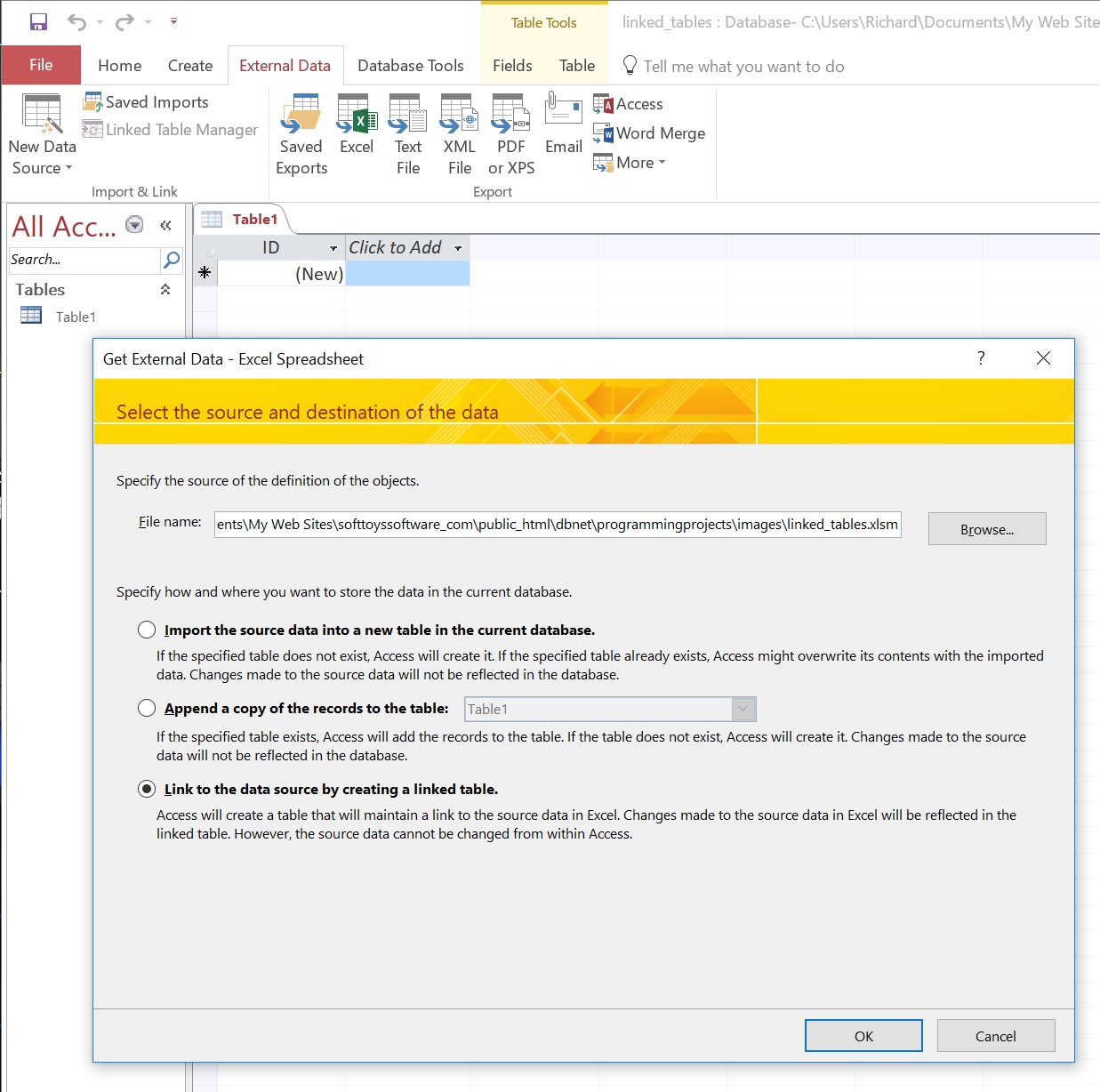Click the search magnifier icon
Image resolution: width=1100 pixels, height=1092 pixels.
pyautogui.click(x=172, y=260)
